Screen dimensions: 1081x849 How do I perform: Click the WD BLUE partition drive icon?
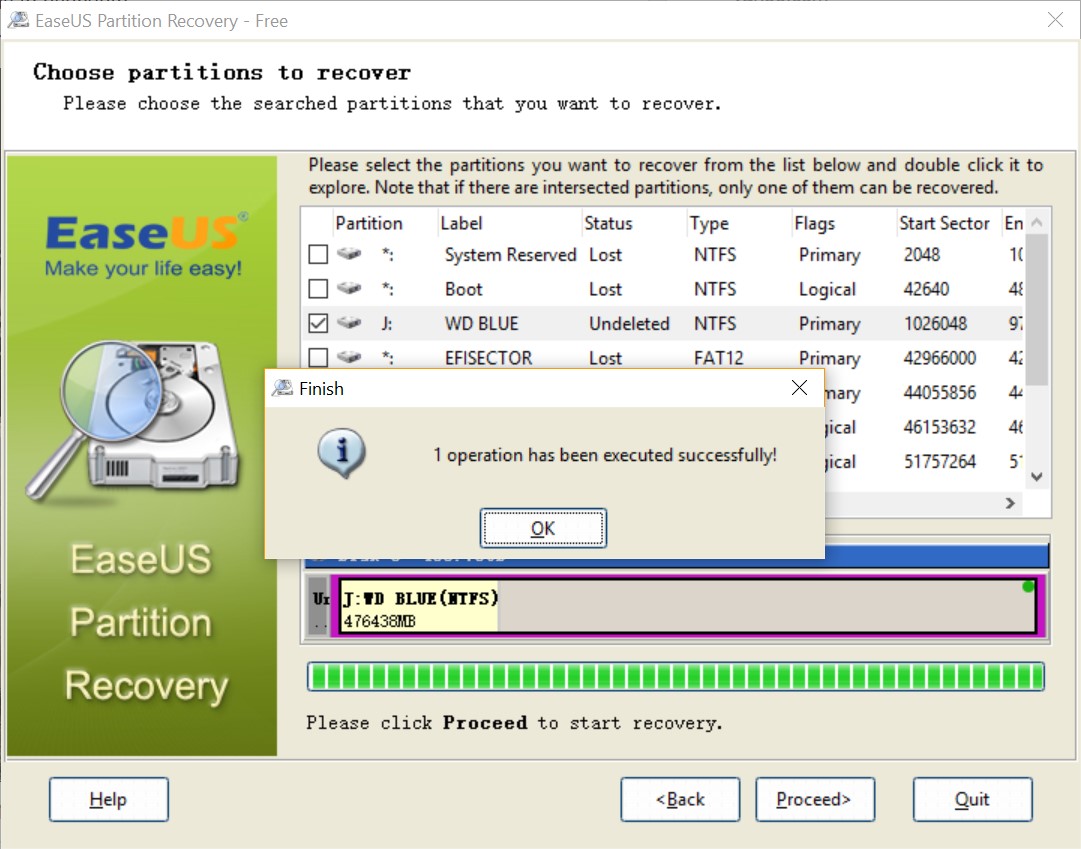(349, 323)
